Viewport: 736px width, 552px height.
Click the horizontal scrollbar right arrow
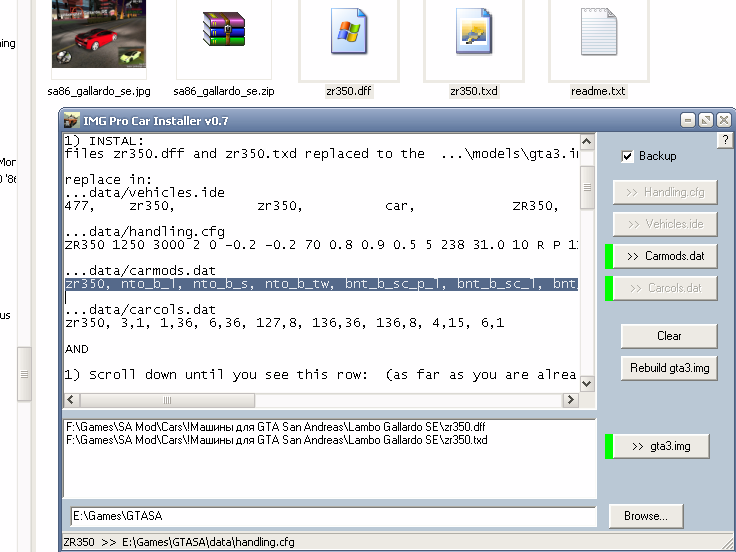click(571, 400)
